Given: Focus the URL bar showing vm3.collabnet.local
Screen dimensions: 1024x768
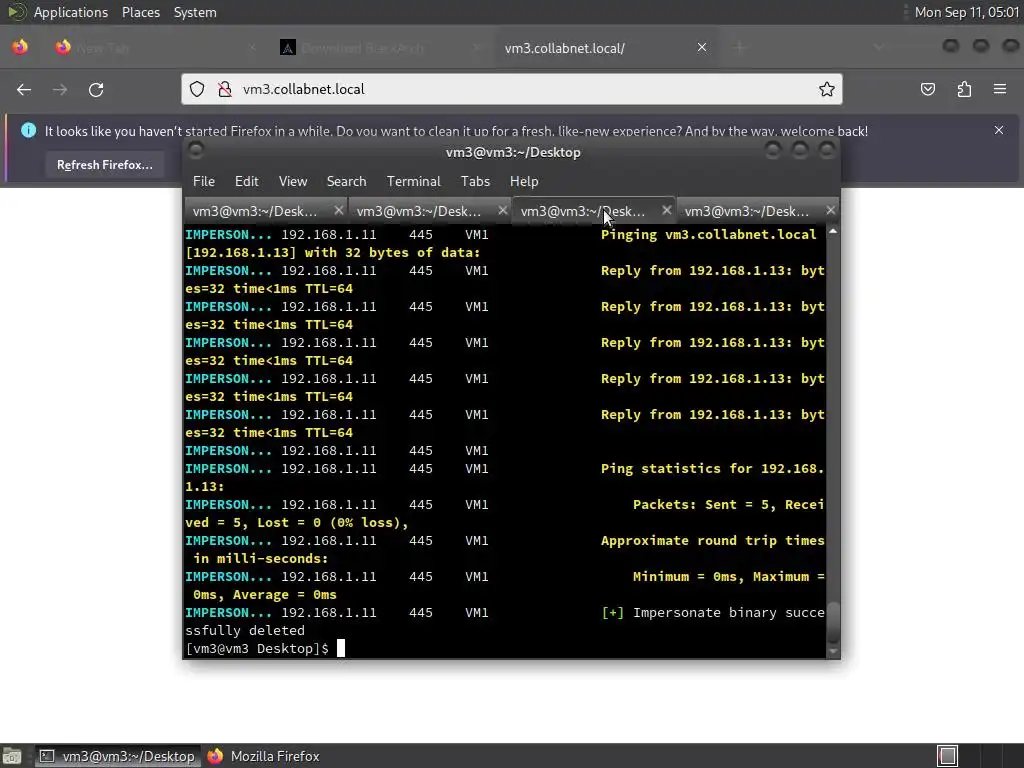Looking at the screenshot, I should tap(512, 89).
